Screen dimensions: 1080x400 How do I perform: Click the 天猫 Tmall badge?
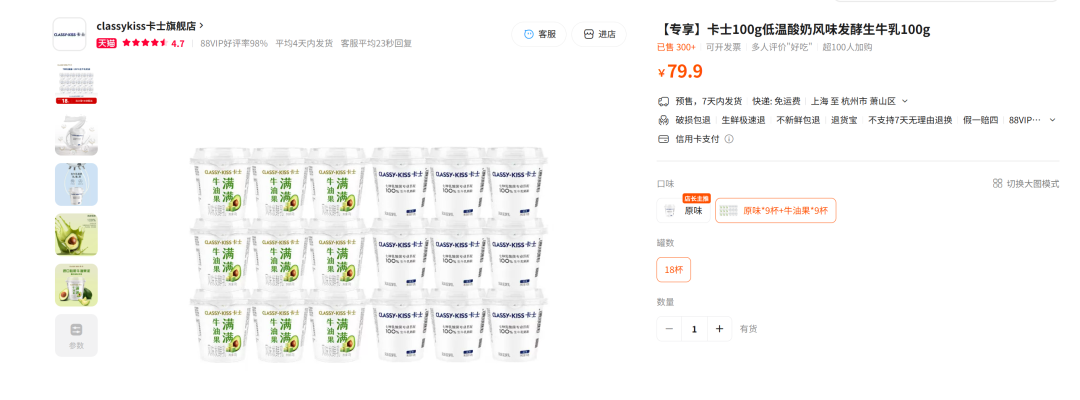coord(106,43)
